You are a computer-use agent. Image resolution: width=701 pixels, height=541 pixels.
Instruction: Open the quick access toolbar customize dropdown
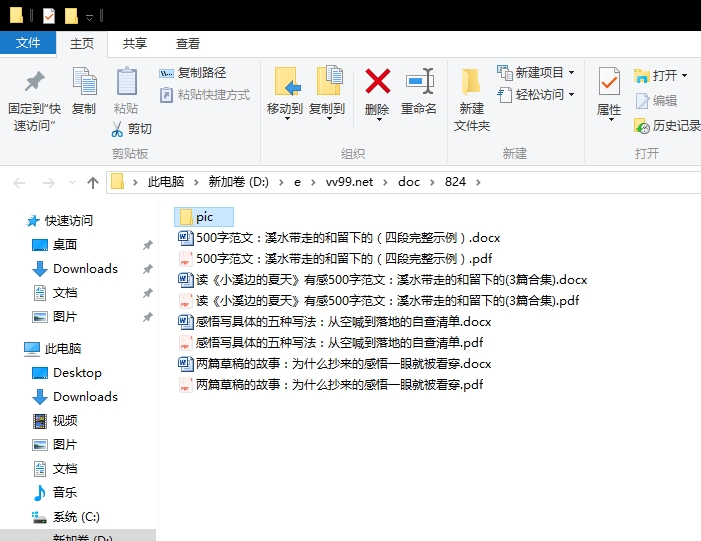point(89,17)
